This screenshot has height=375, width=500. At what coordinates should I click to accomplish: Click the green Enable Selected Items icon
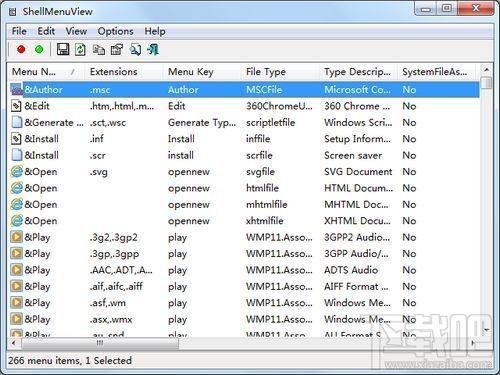39,49
